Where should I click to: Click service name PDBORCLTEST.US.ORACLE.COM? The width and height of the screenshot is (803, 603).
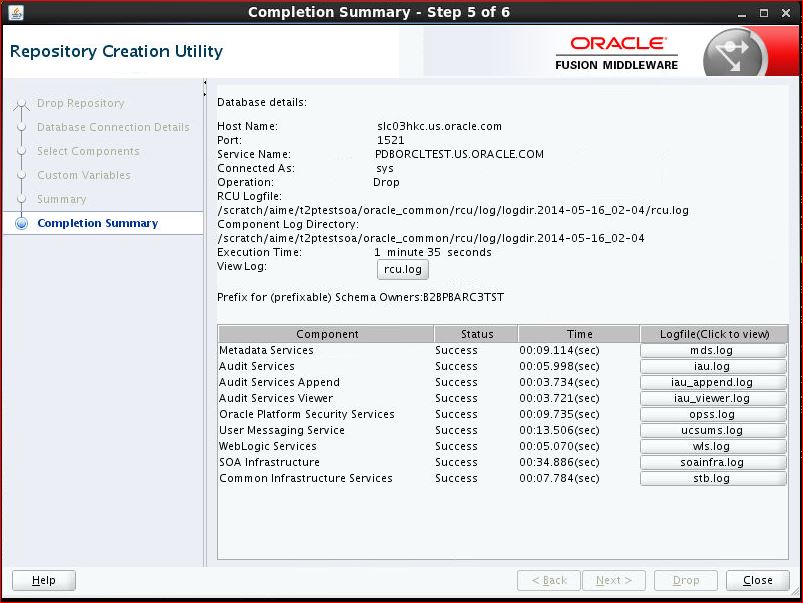pos(459,154)
